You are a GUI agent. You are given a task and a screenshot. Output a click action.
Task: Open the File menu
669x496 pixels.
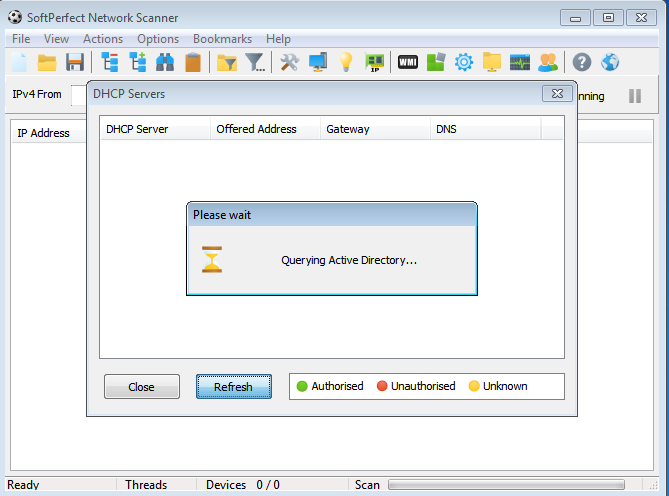pyautogui.click(x=21, y=39)
